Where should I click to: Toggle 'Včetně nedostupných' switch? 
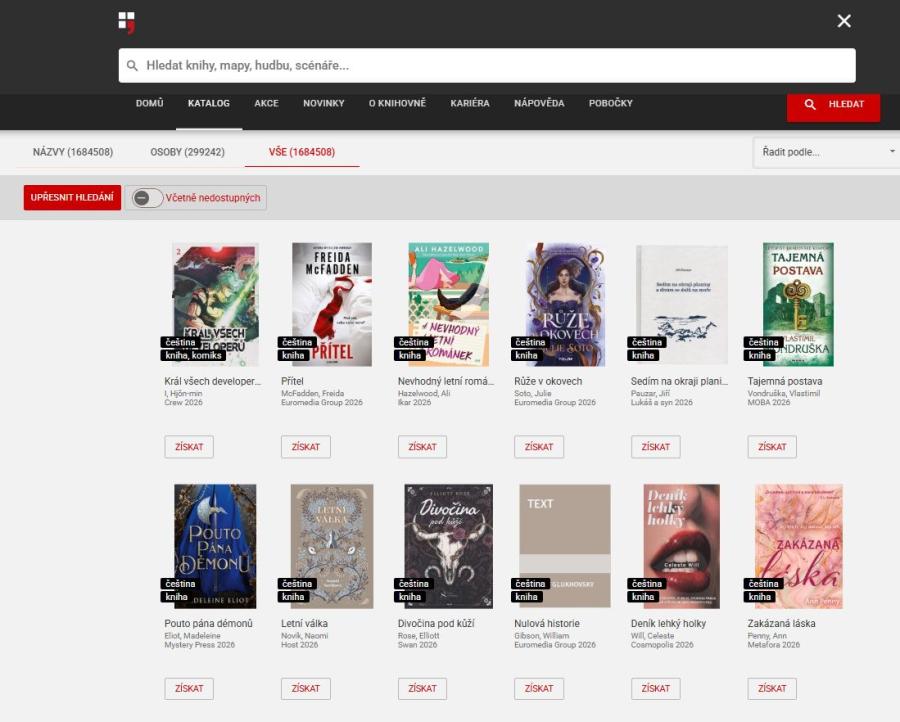pyautogui.click(x=148, y=198)
